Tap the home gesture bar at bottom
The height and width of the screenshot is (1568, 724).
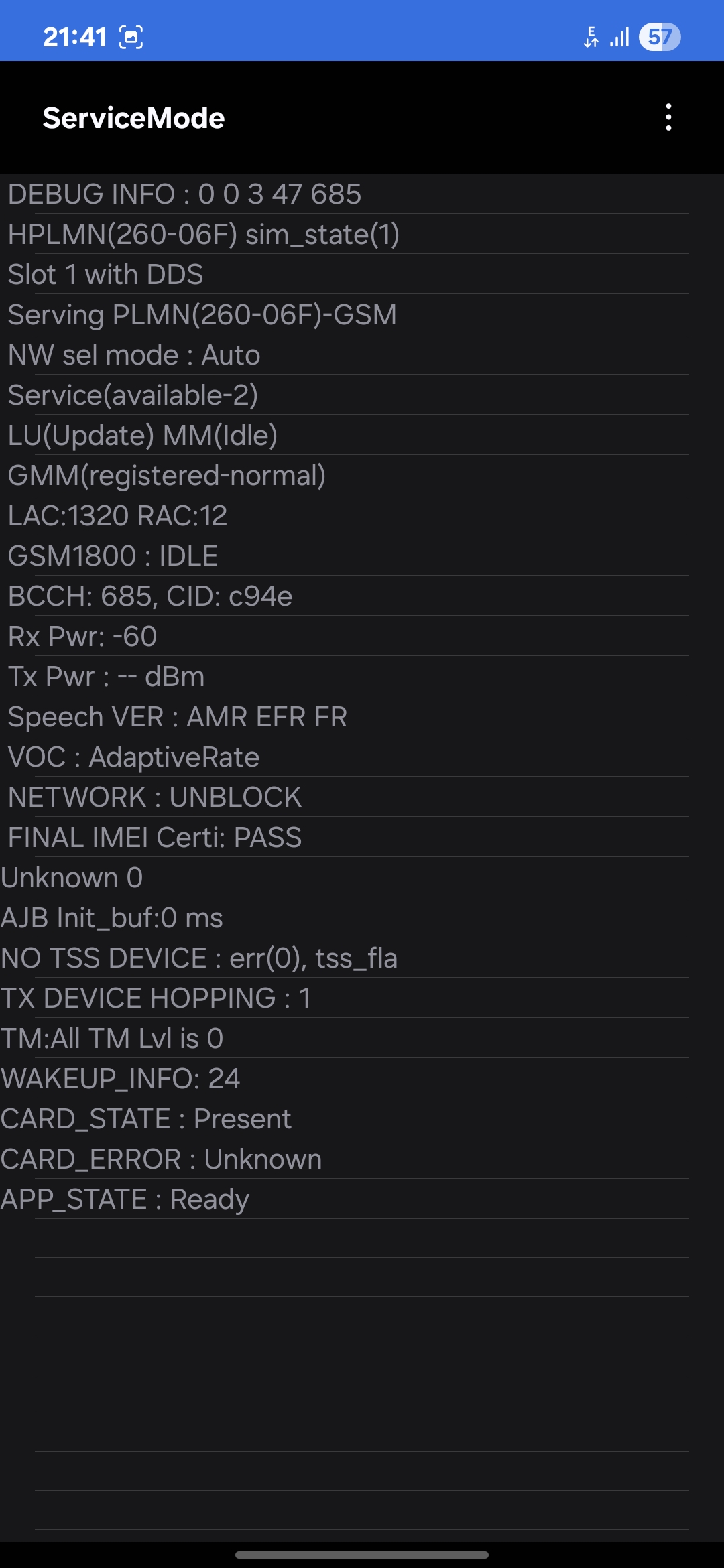pyautogui.click(x=362, y=1555)
